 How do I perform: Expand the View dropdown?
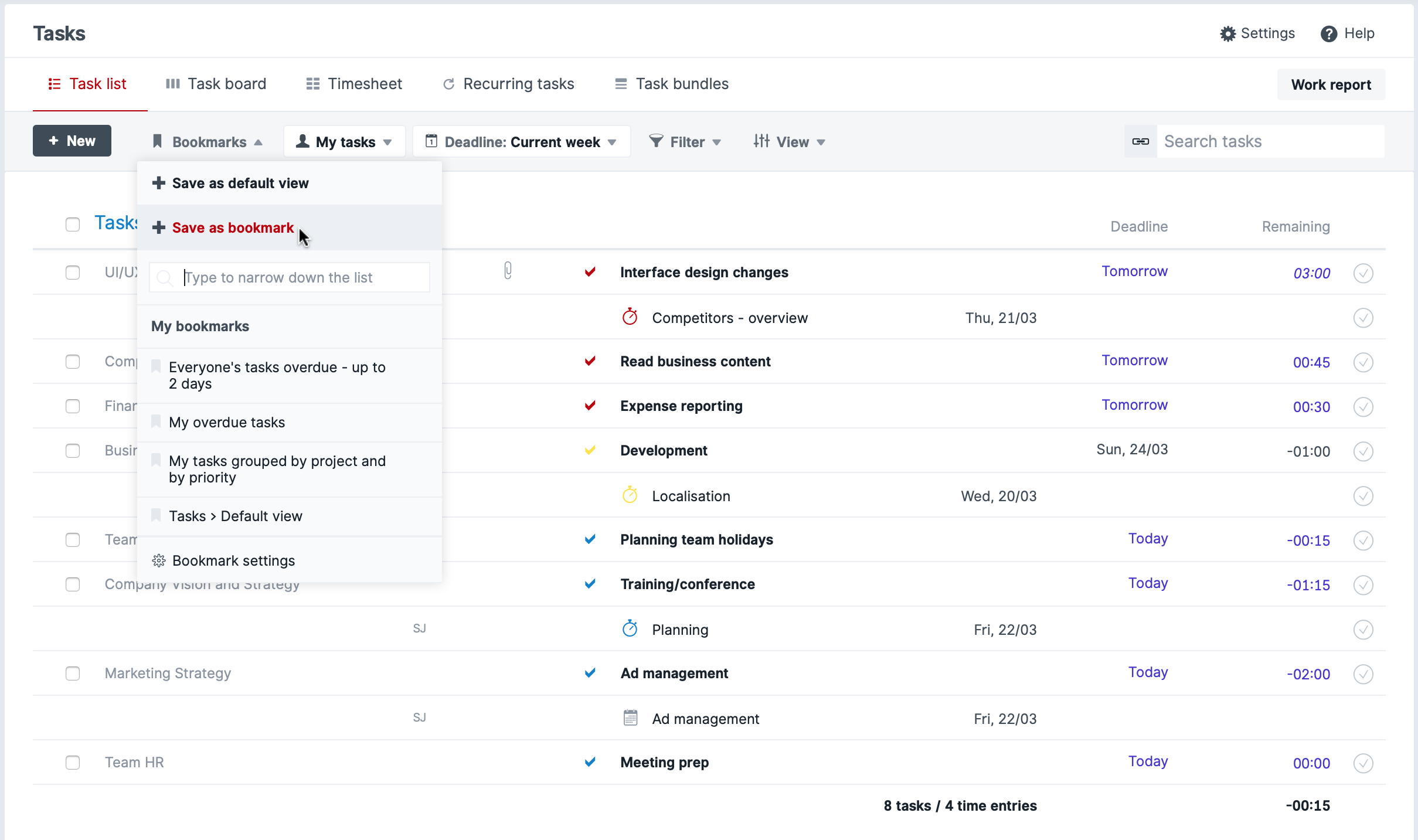pyautogui.click(x=789, y=142)
